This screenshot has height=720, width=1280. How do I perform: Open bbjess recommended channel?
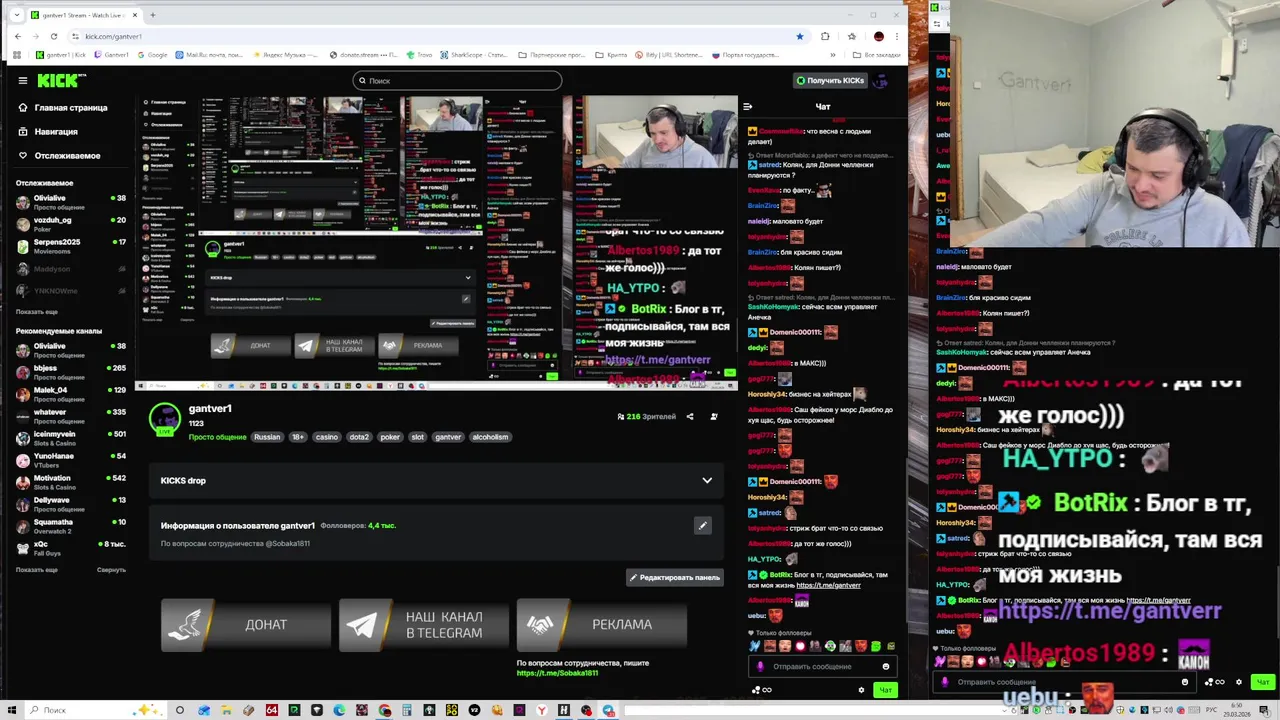coord(70,371)
